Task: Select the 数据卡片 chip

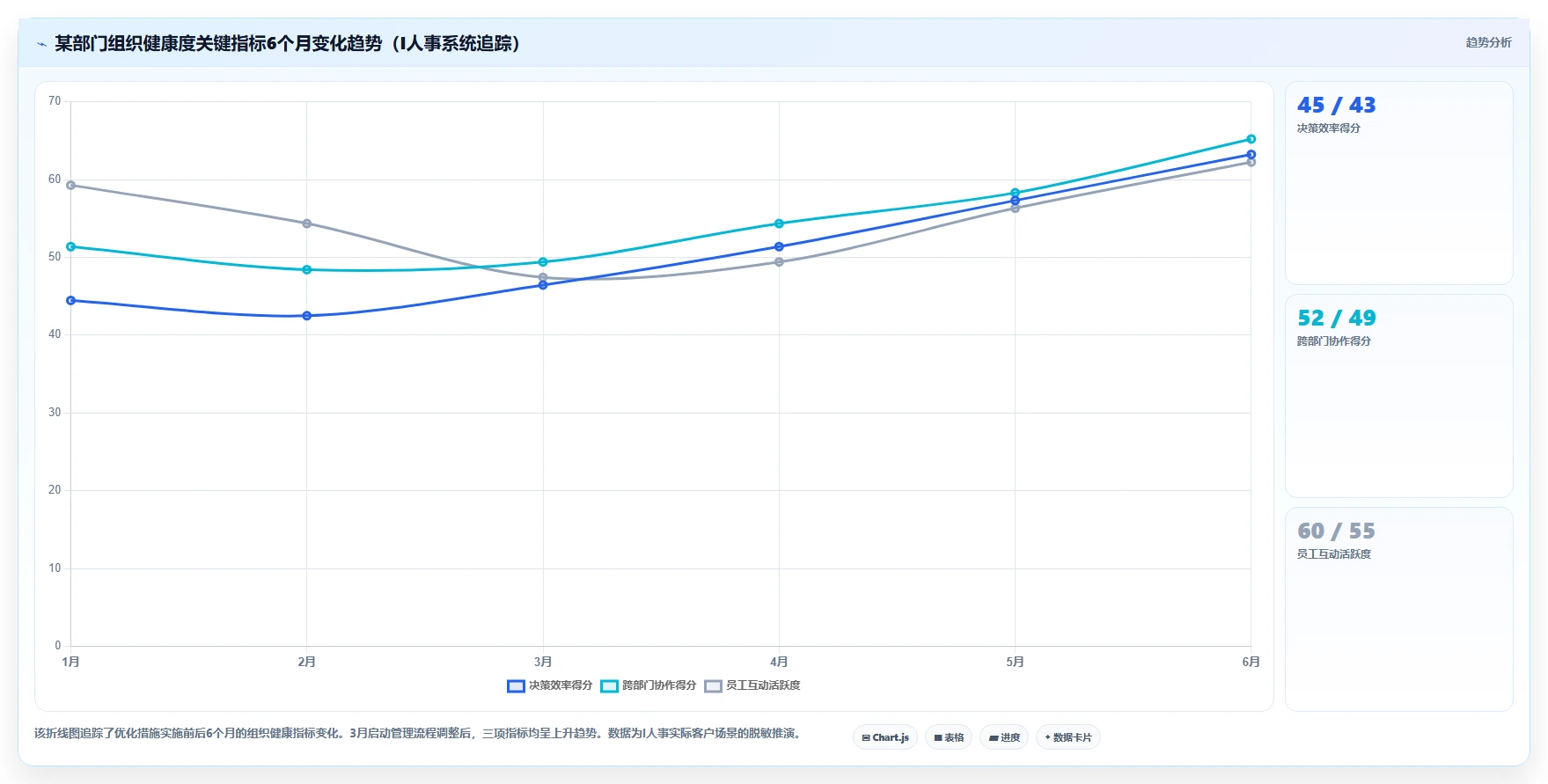Action: coord(1068,737)
